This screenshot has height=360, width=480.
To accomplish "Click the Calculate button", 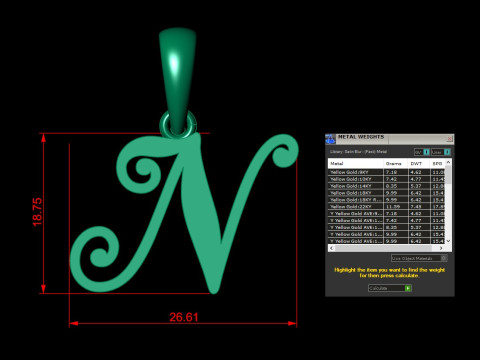I will pyautogui.click(x=390, y=288).
